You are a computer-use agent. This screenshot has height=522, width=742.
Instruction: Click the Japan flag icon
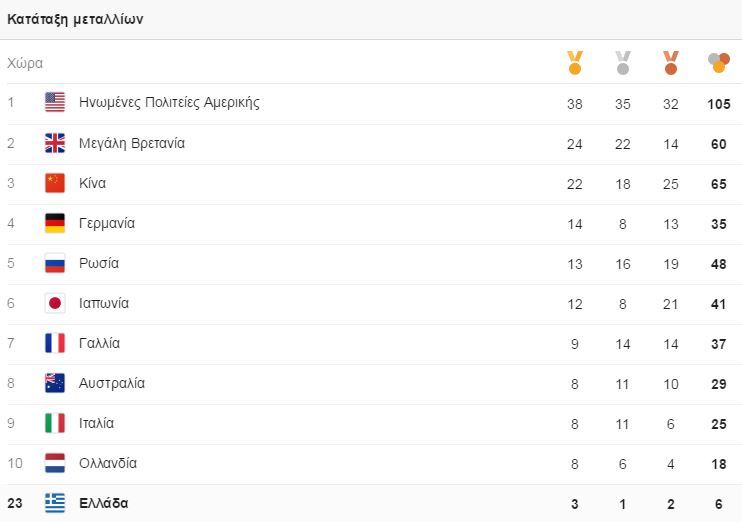[55, 303]
